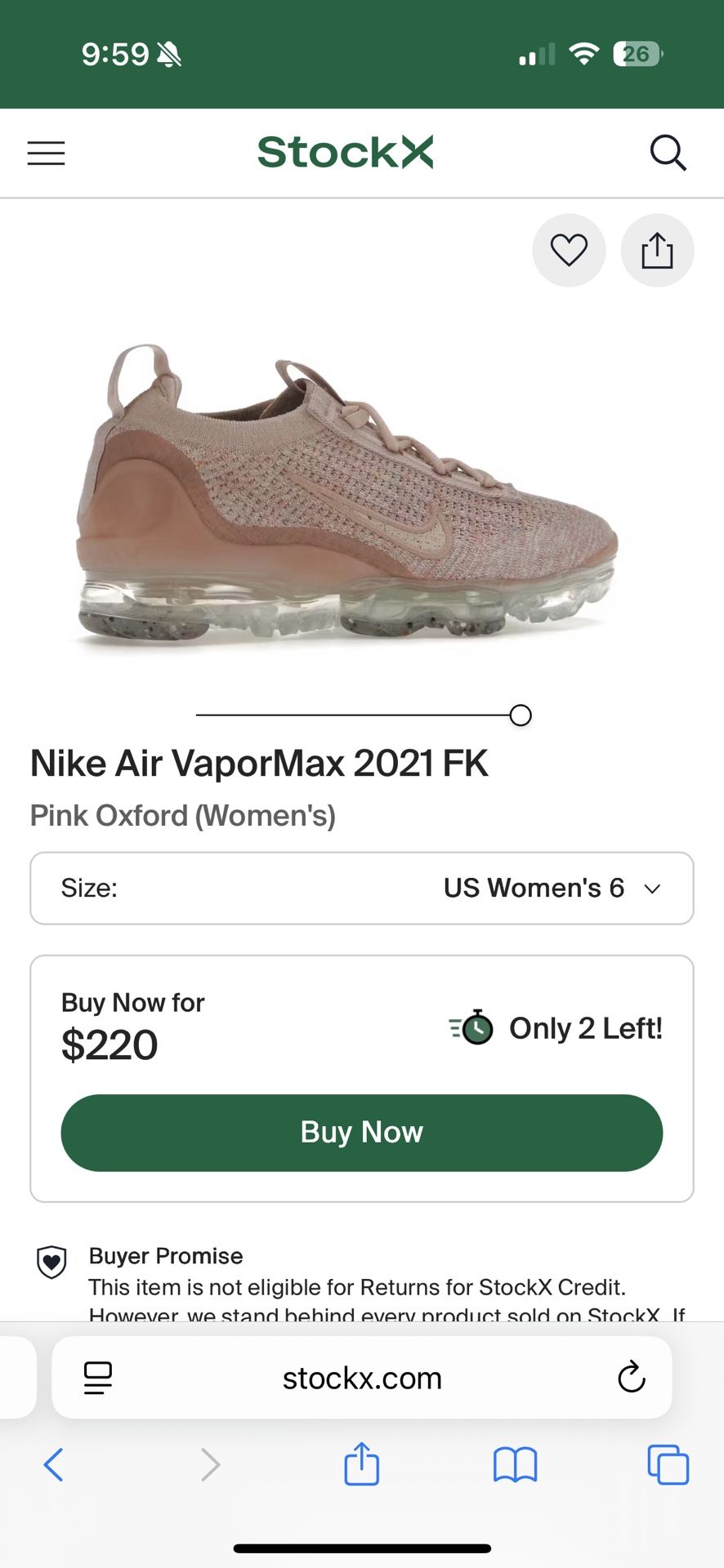Reload the page in Safari
The height and width of the screenshot is (1568, 724).
[x=631, y=1379]
